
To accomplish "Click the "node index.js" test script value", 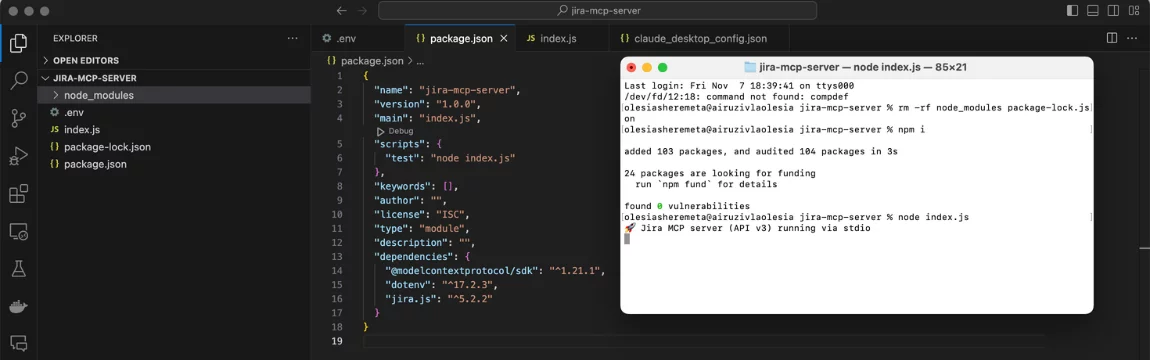I will [x=473, y=158].
